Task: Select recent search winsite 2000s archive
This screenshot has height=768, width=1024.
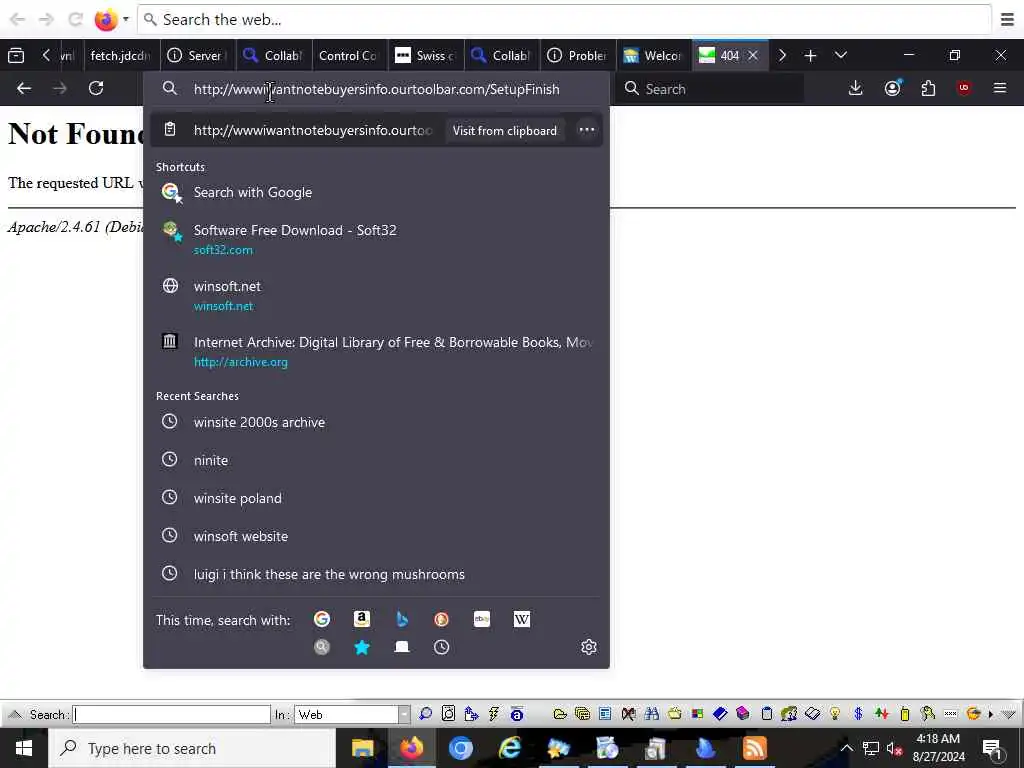Action: coord(376,422)
